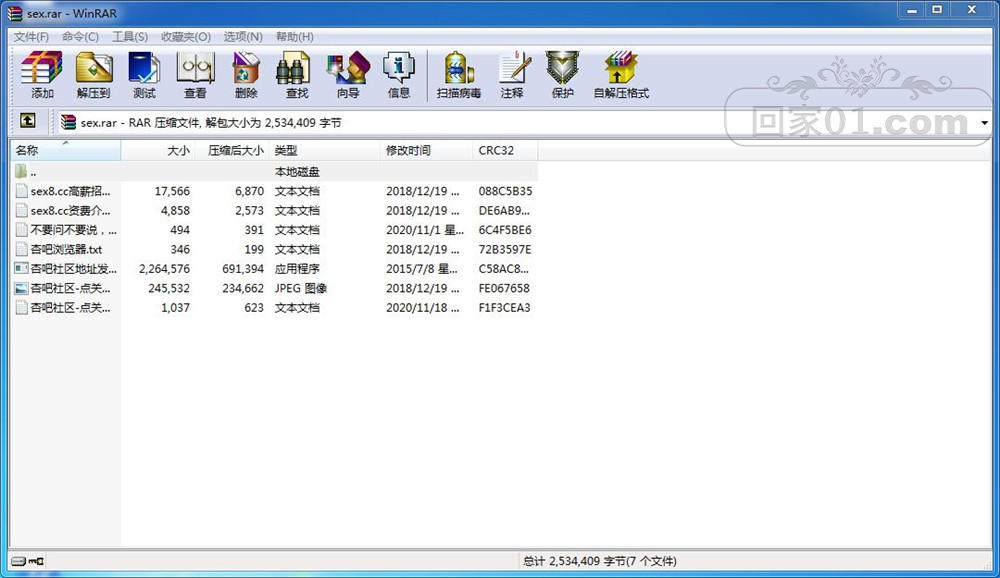The height and width of the screenshot is (578, 1000).
Task: Sort by the CRC32 column header
Action: pyautogui.click(x=505, y=151)
